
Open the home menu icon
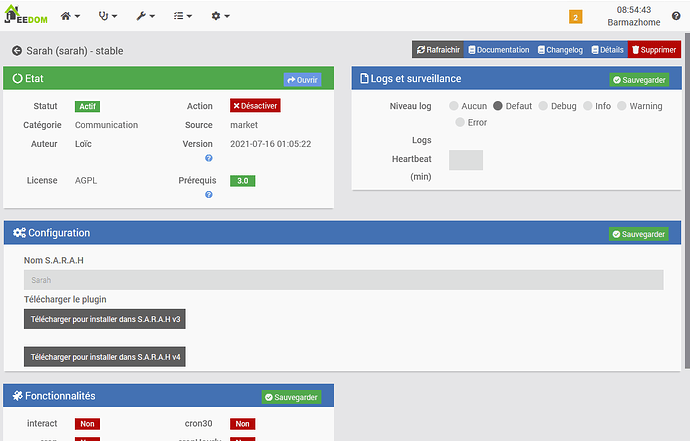[66, 16]
